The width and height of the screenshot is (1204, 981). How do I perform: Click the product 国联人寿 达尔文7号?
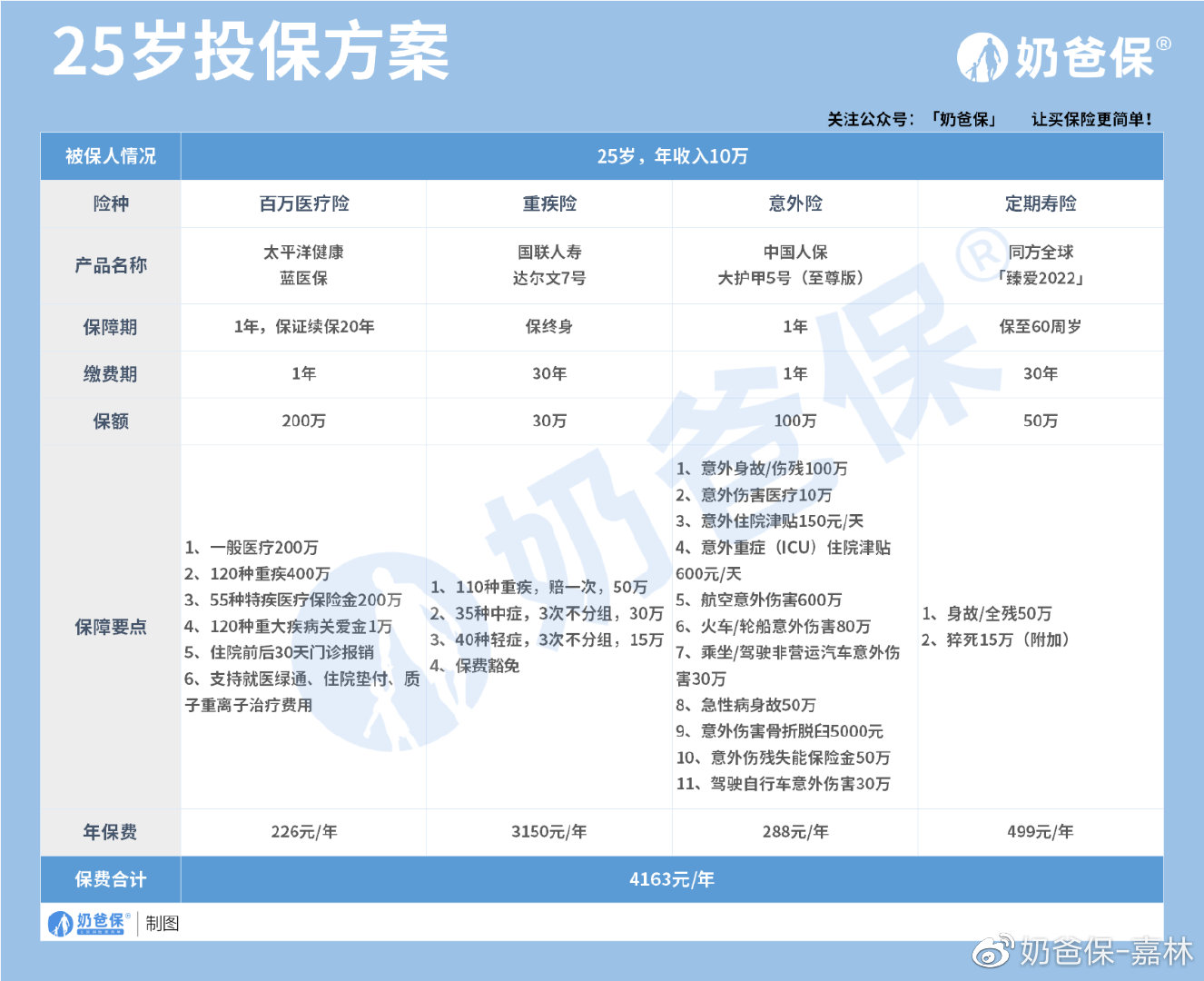549,265
